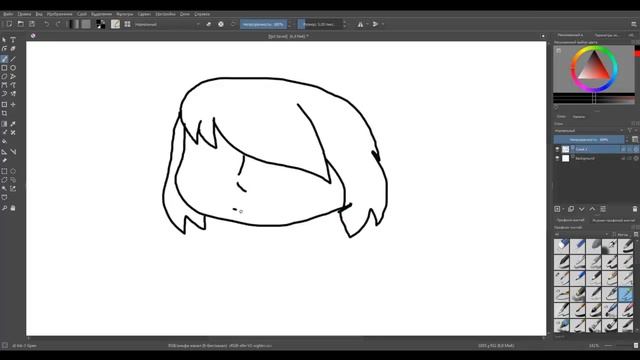Toggle vertical mirror mode

(x=375, y=24)
